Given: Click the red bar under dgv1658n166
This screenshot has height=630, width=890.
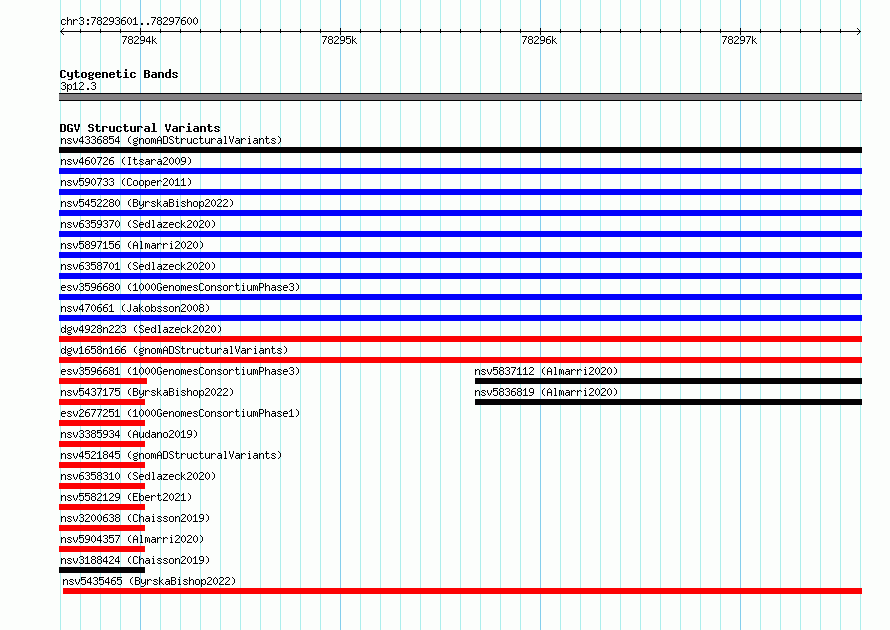Looking at the screenshot, I should (460, 360).
